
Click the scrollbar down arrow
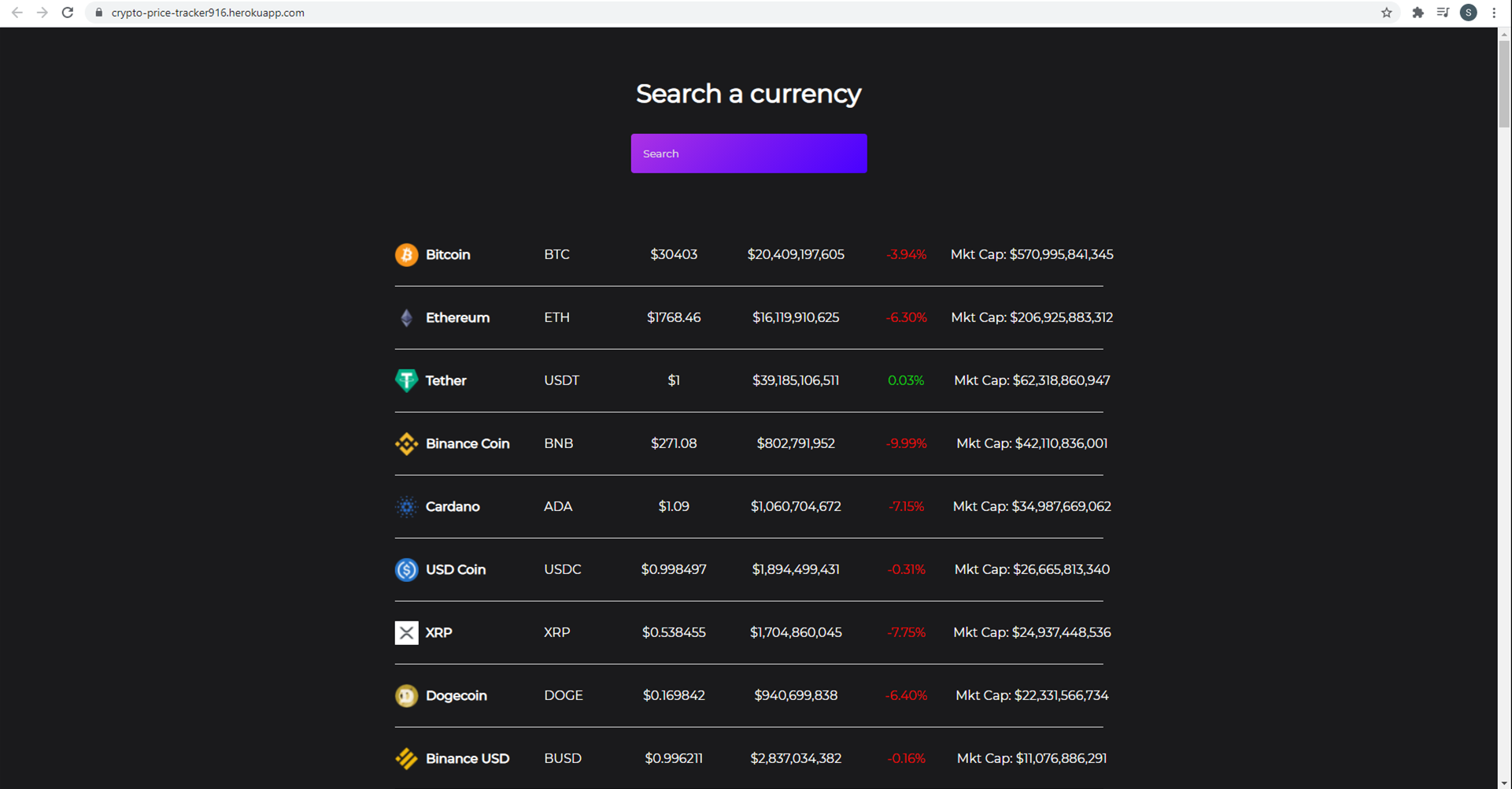coord(1504,783)
